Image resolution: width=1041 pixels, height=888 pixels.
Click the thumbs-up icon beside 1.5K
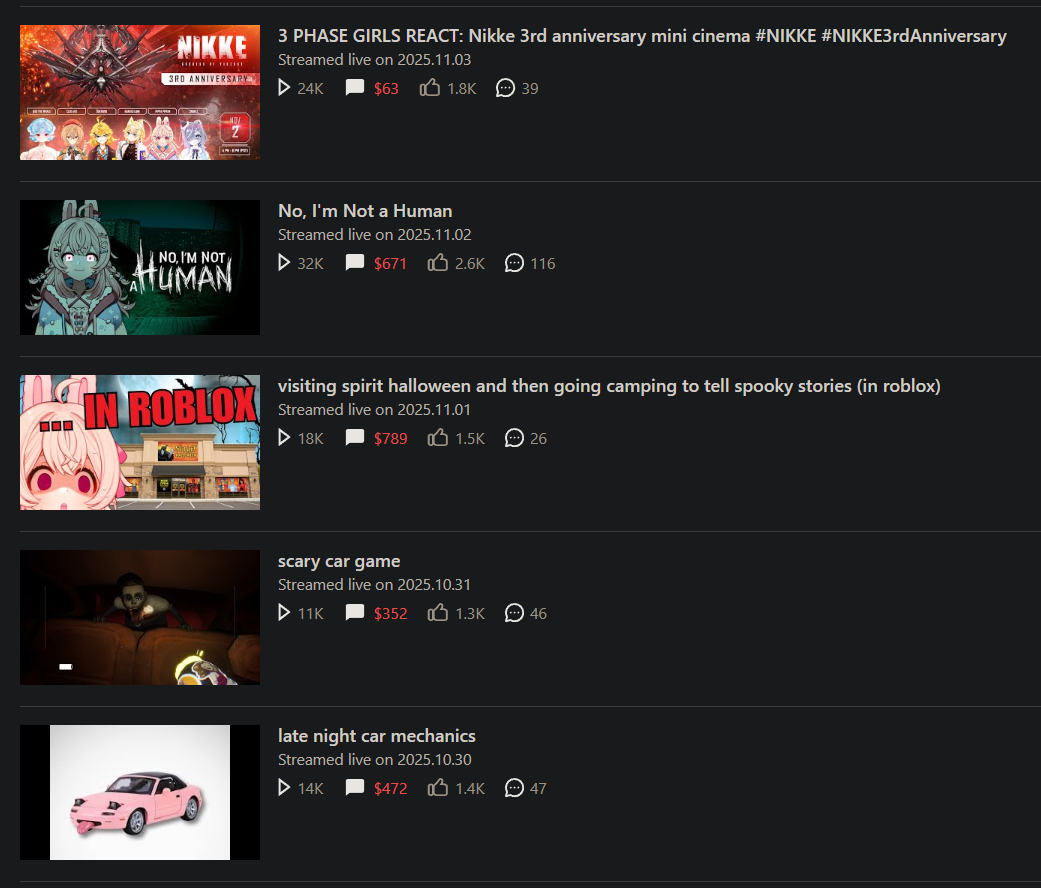click(438, 438)
